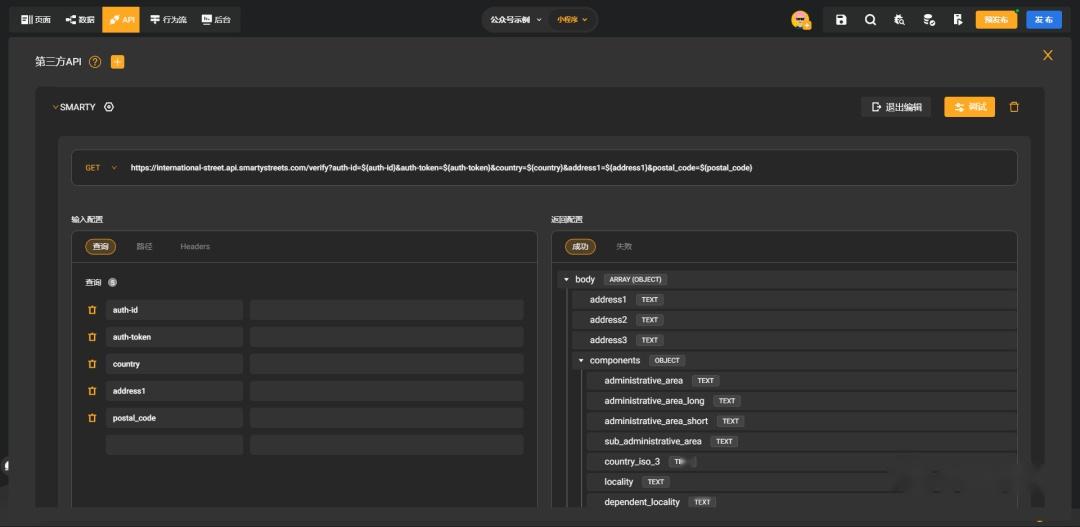Select the administrative_area_short row
This screenshot has height=527, width=1080.
(x=802, y=421)
